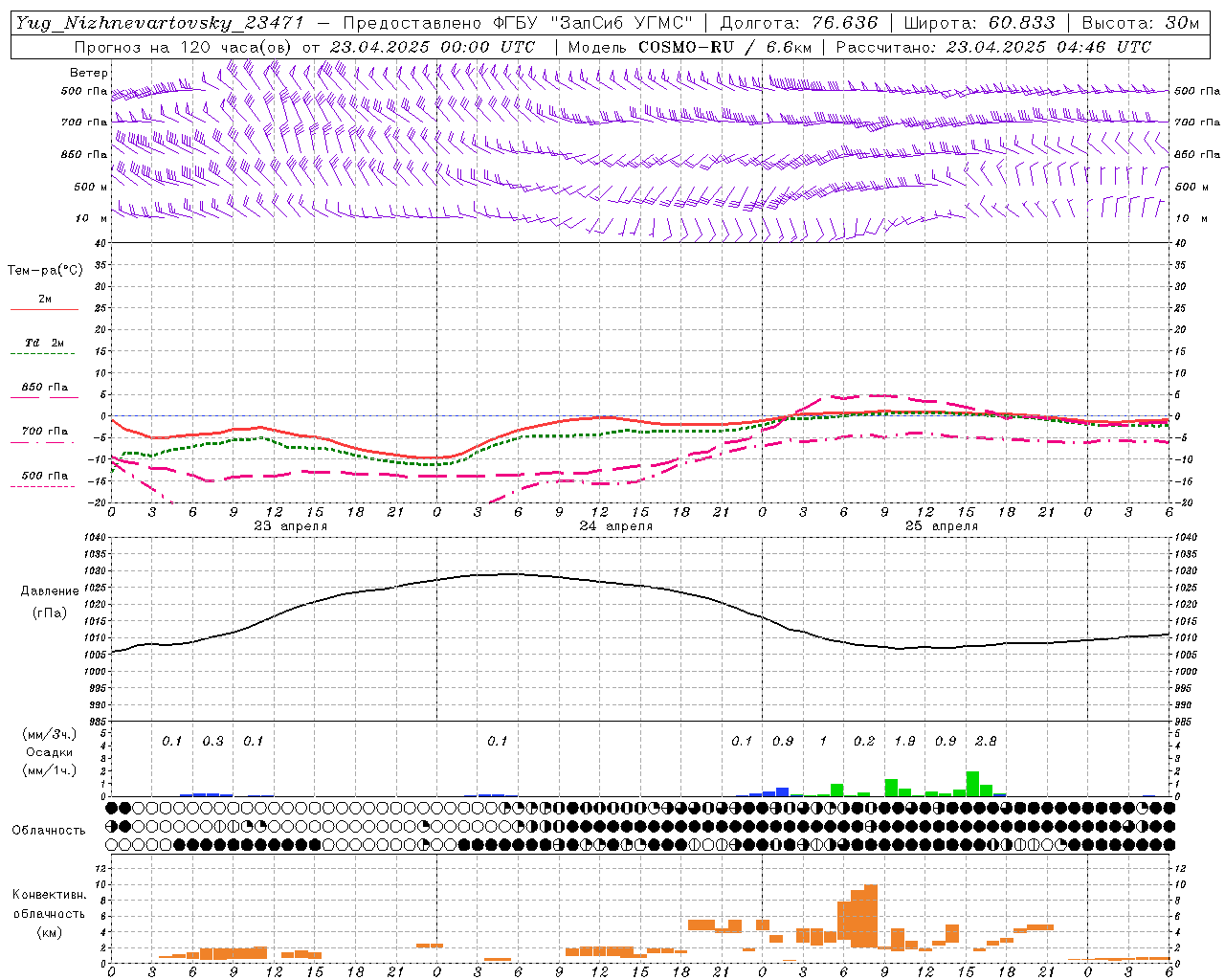The image size is (1225, 980).
Task: Click the longitude value Долгота: 76.636
Action: coord(799,23)
